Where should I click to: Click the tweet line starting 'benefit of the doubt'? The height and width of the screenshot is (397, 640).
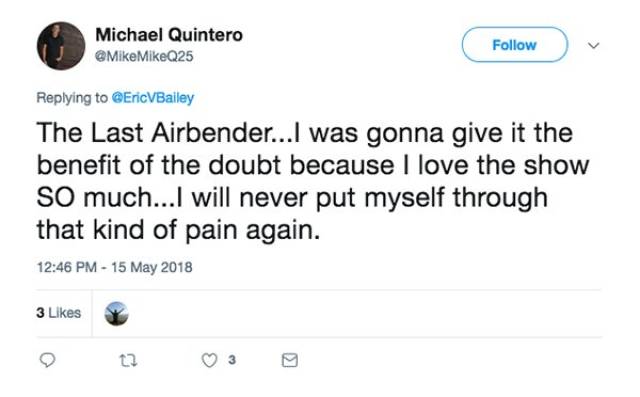313,165
